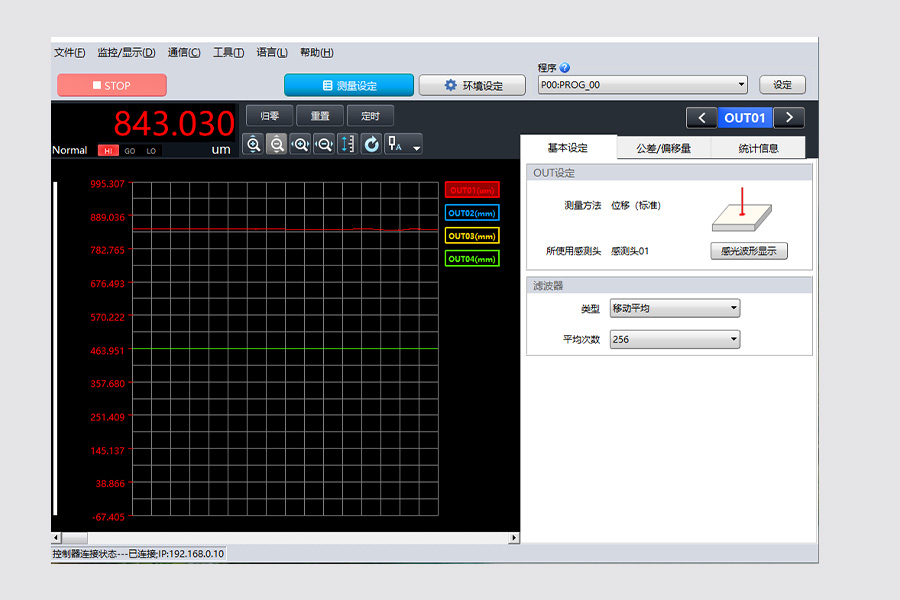Image resolution: width=900 pixels, height=600 pixels.
Task: Go to previous OUT with left arrow
Action: click(701, 118)
